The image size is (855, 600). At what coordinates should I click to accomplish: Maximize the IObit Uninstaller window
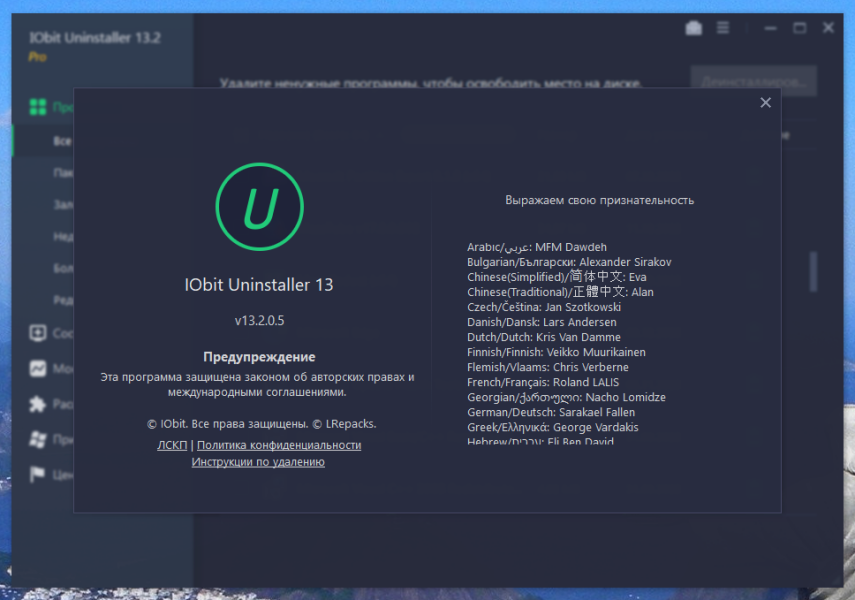point(799,28)
